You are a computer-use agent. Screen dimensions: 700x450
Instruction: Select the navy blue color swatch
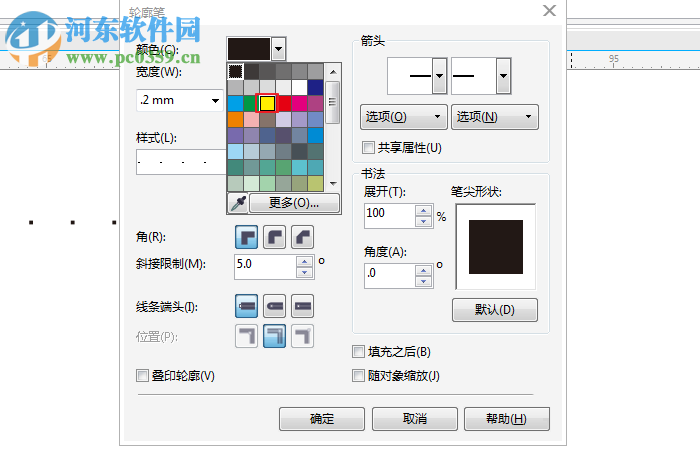click(x=316, y=88)
